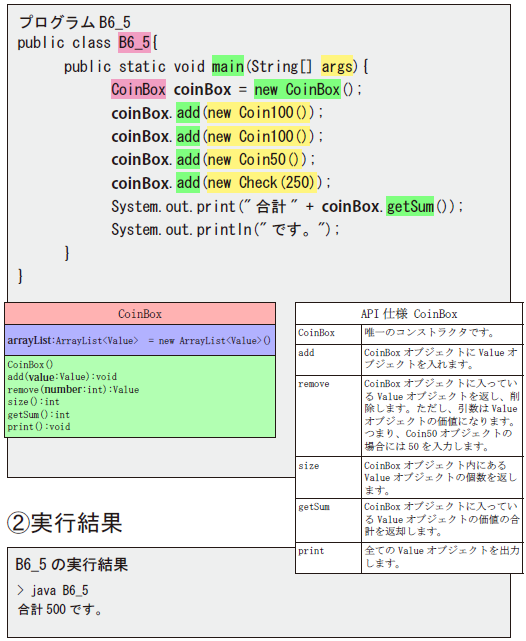Click the 'remove' row name in the API table

[x=313, y=384]
